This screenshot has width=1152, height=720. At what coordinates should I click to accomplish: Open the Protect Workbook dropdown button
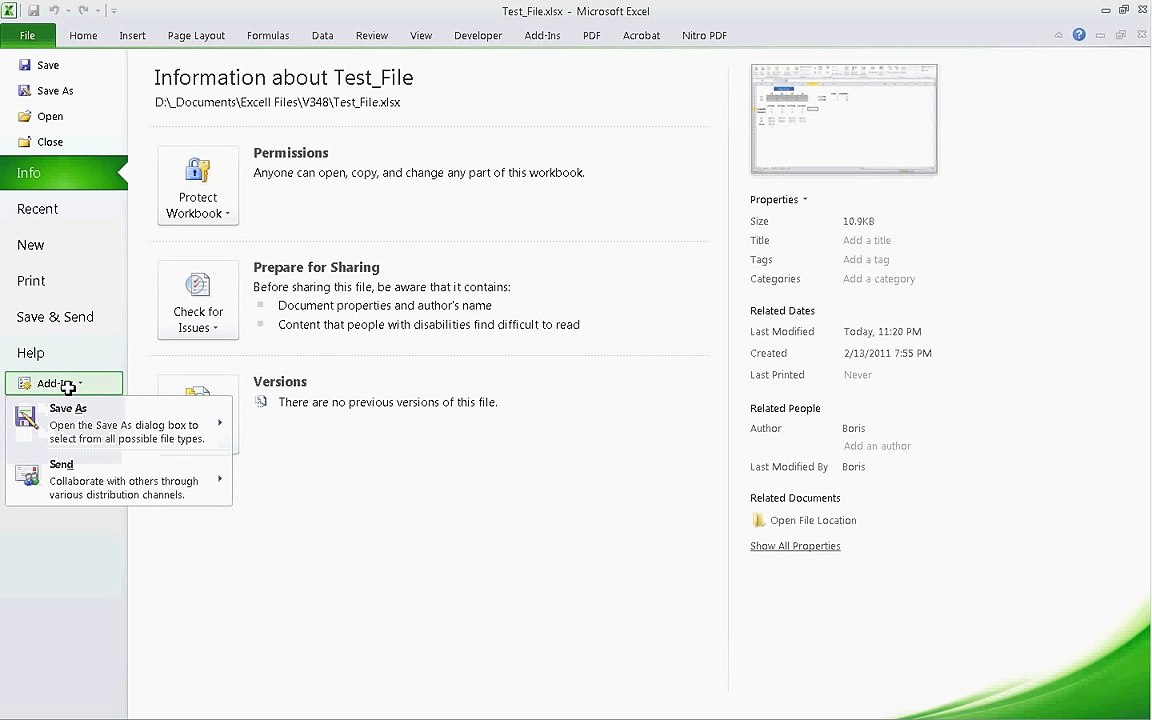(x=198, y=185)
